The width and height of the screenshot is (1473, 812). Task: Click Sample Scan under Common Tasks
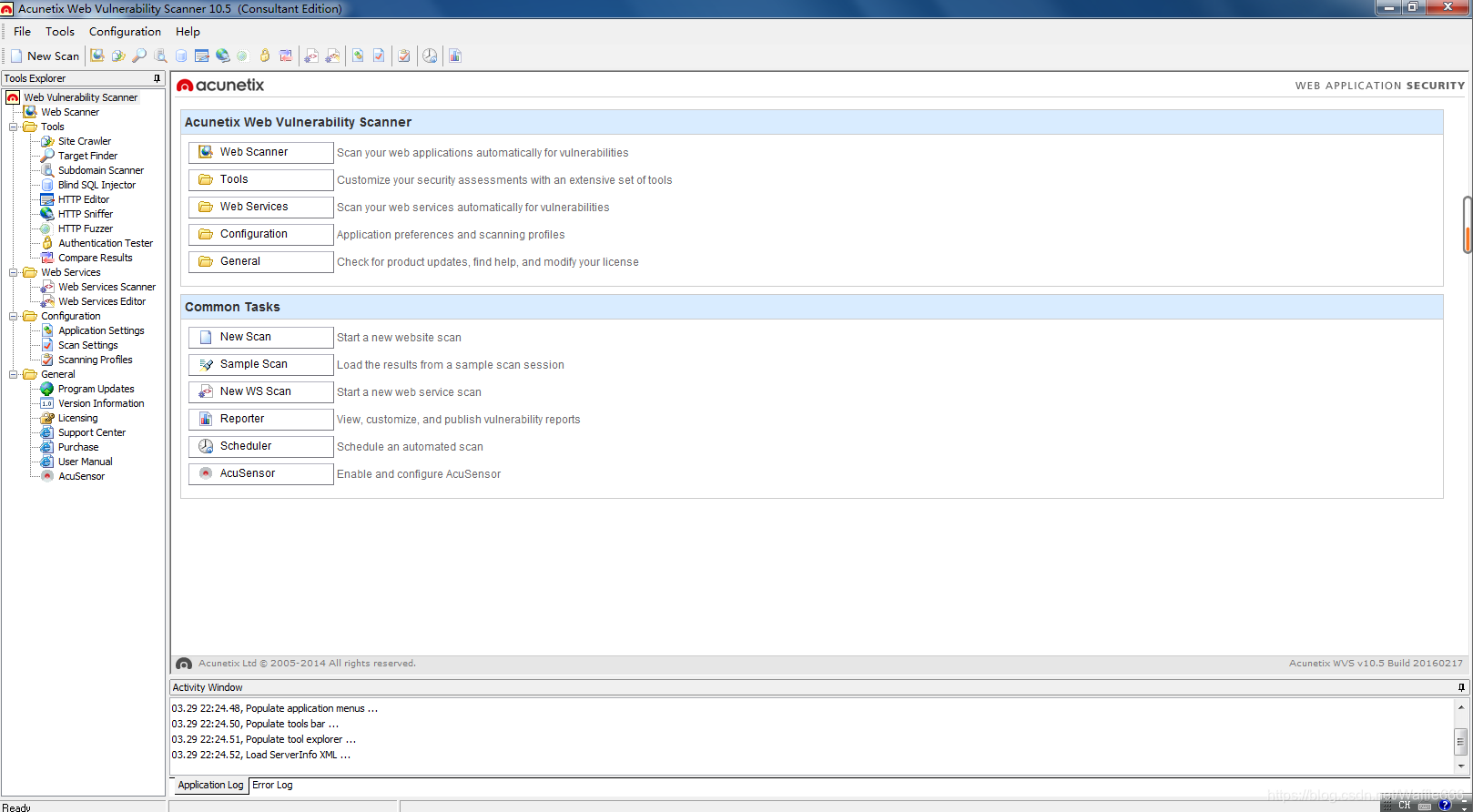click(x=261, y=364)
